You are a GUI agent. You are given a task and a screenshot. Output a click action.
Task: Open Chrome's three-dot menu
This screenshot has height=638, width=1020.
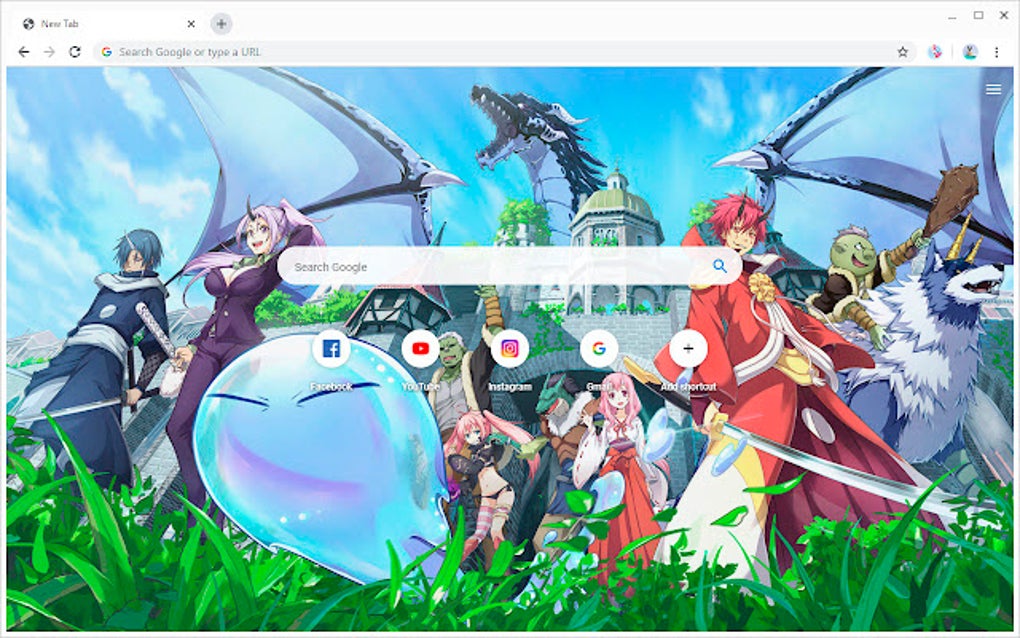[996, 52]
